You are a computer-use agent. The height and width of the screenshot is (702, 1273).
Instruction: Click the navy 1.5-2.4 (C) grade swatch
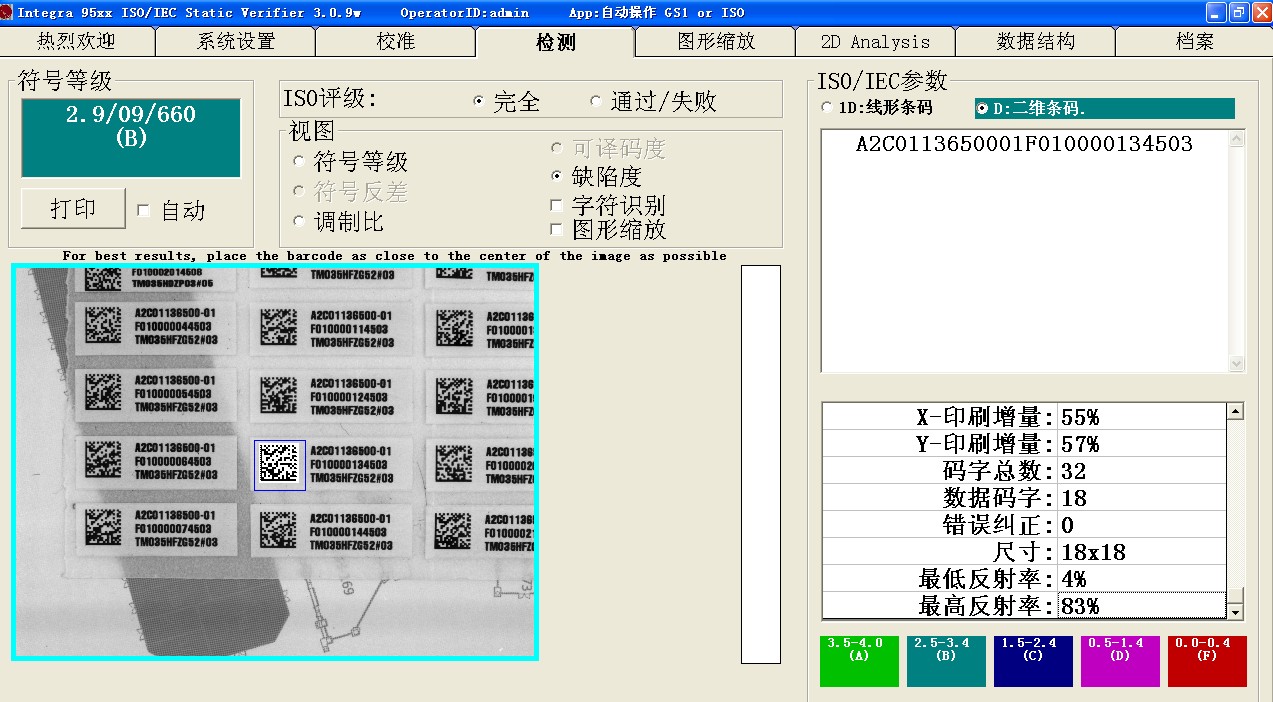1033,662
